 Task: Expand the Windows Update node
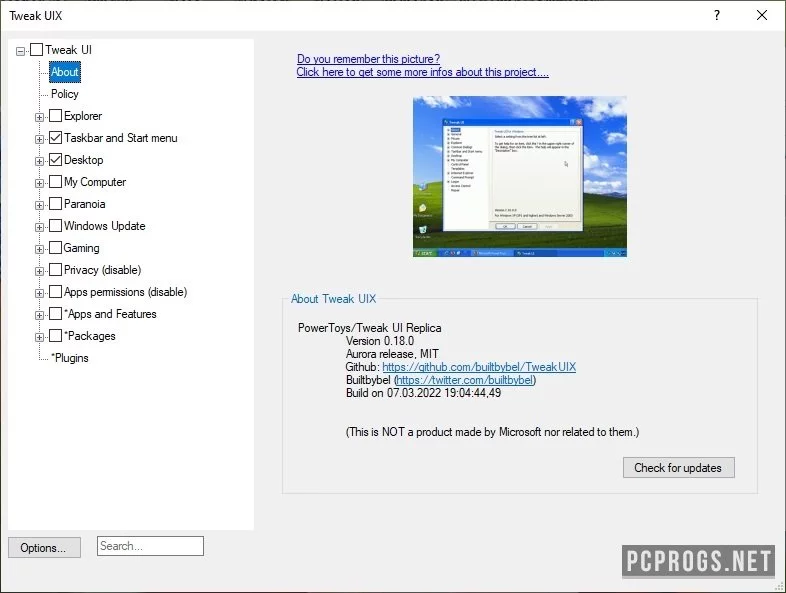coord(39,228)
